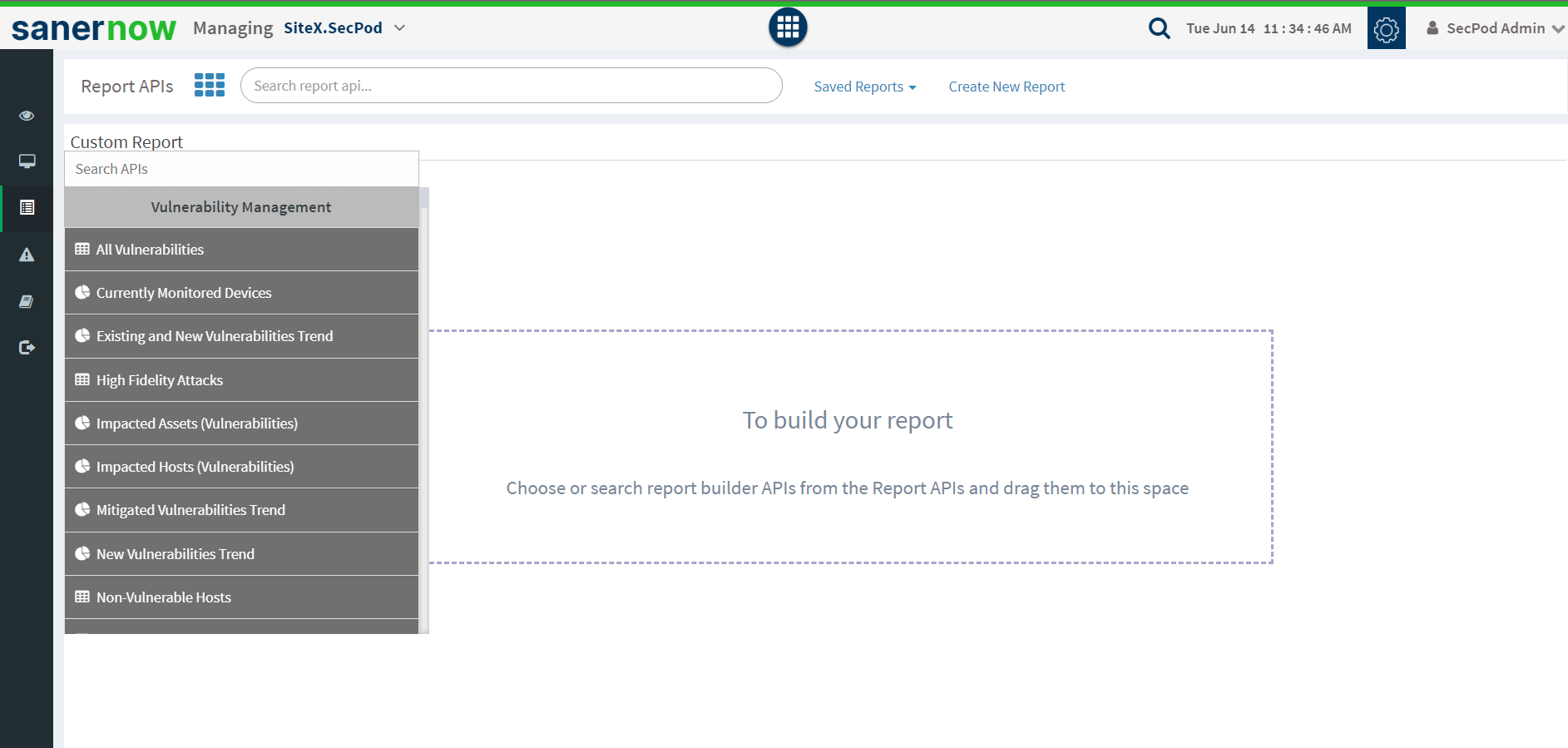Click pie icon beside Currently Monitored Devices
Screen dimensions: 1568x748
(x=82, y=292)
